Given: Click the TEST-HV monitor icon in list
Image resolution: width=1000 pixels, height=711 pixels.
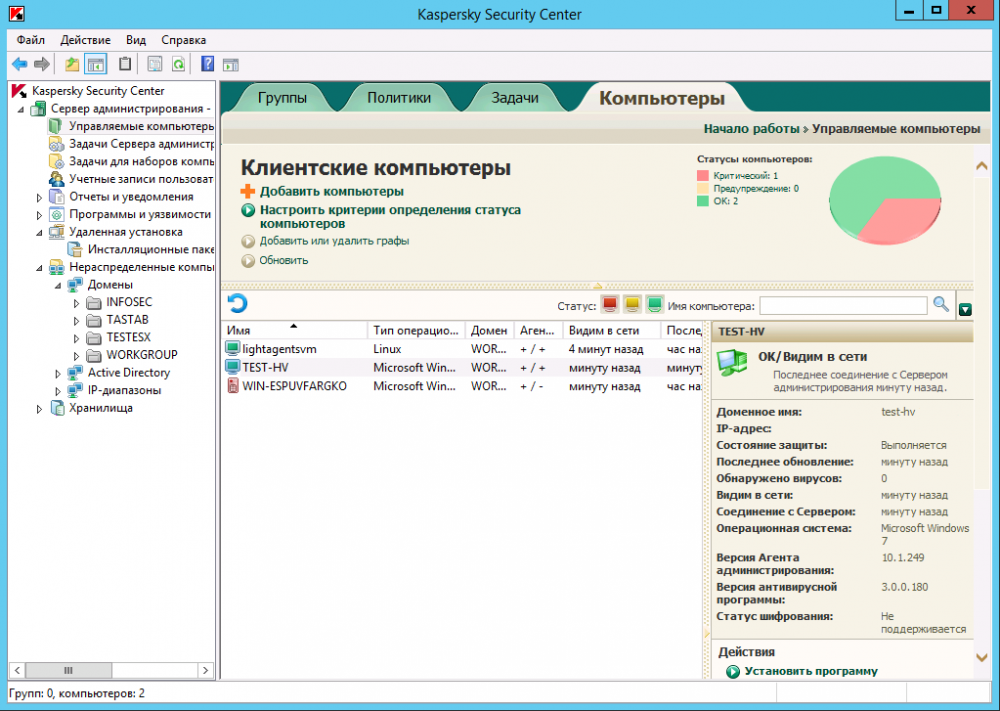Looking at the screenshot, I should click(x=233, y=367).
